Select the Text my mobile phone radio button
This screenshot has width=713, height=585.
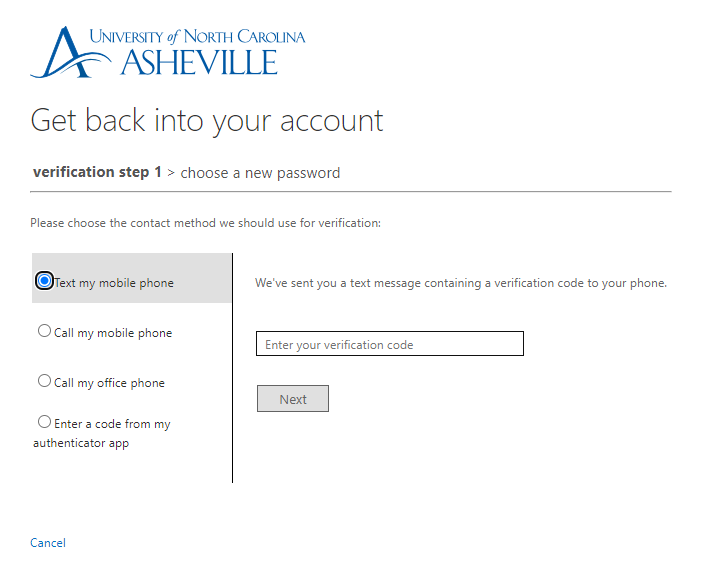pyautogui.click(x=44, y=281)
